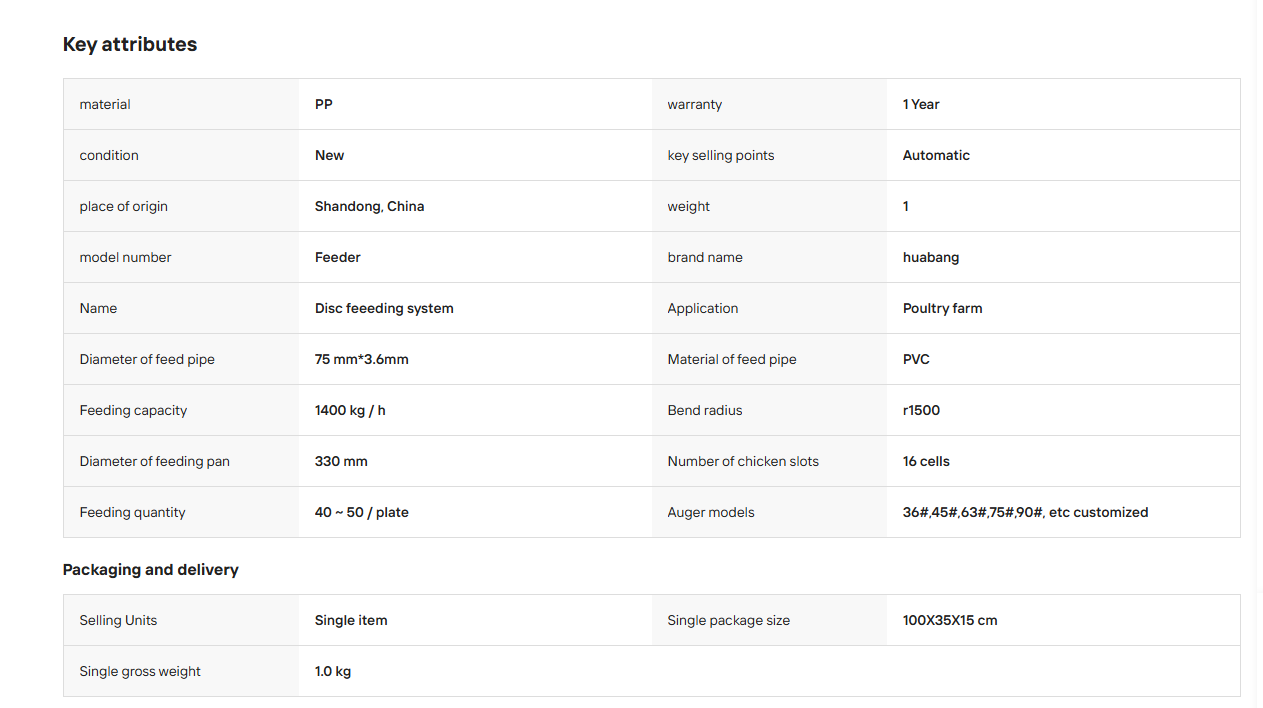Select the 'Single package size' label
The image size is (1263, 708).
tap(729, 620)
